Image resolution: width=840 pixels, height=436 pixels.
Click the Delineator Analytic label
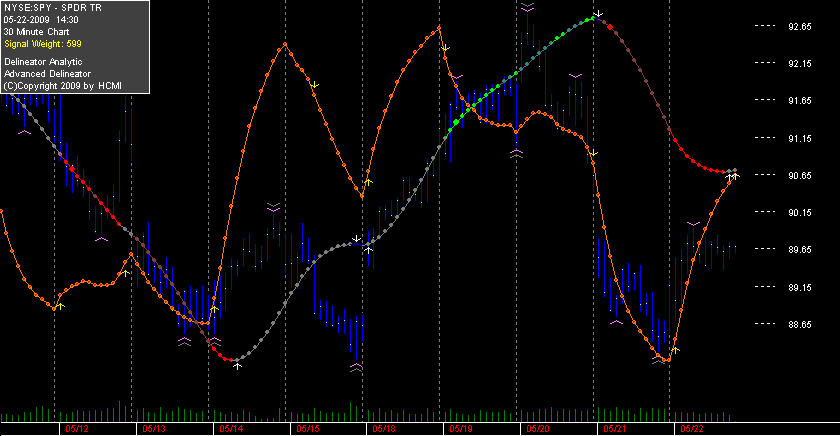[x=43, y=62]
